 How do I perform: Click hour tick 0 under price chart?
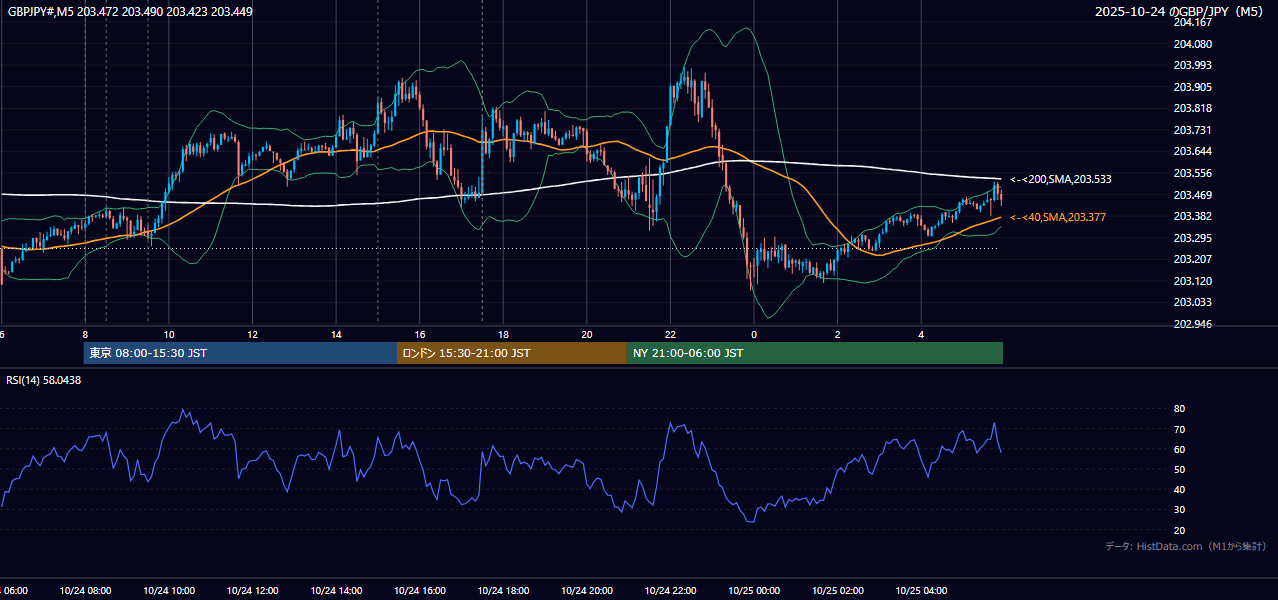[754, 335]
